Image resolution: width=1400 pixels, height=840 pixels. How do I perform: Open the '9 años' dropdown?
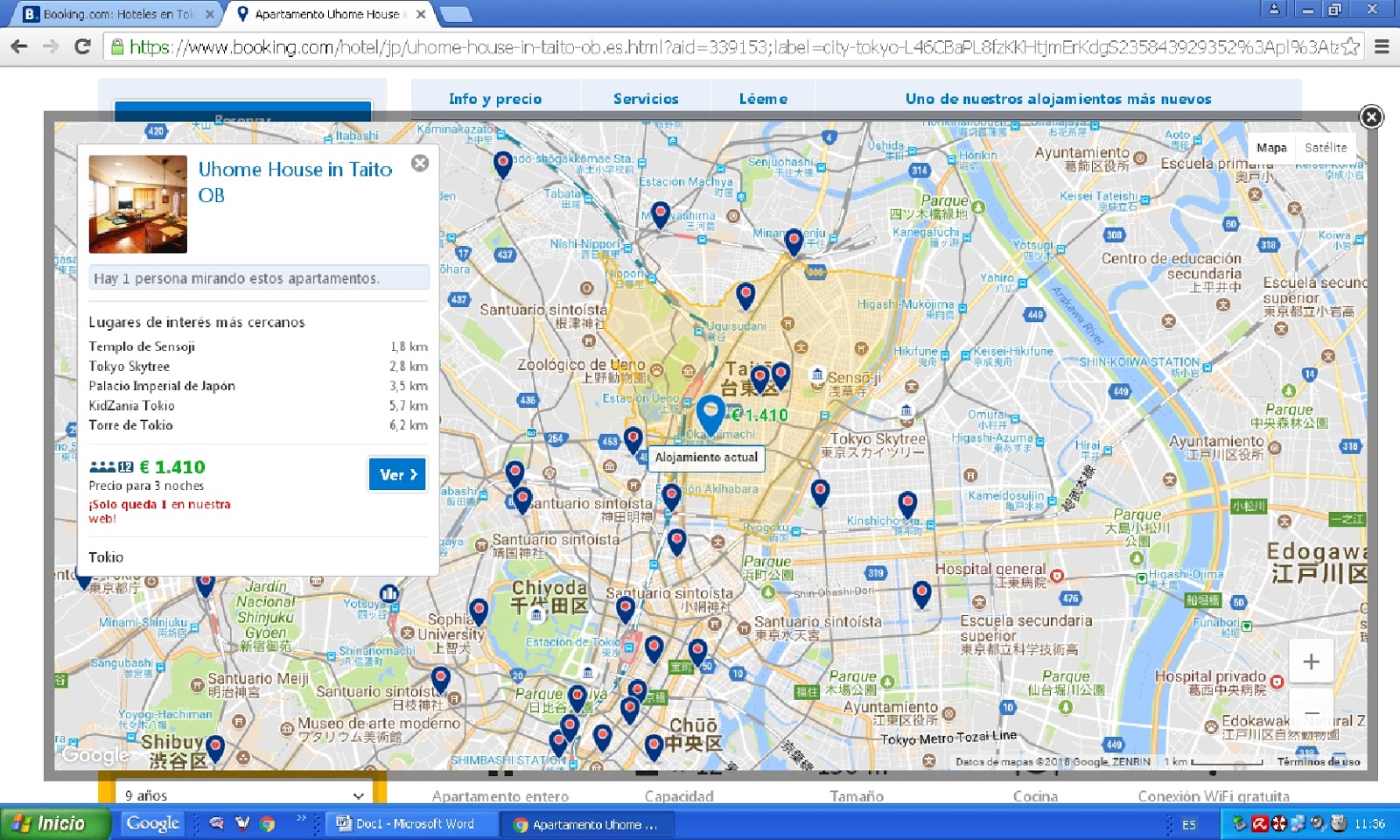[242, 795]
